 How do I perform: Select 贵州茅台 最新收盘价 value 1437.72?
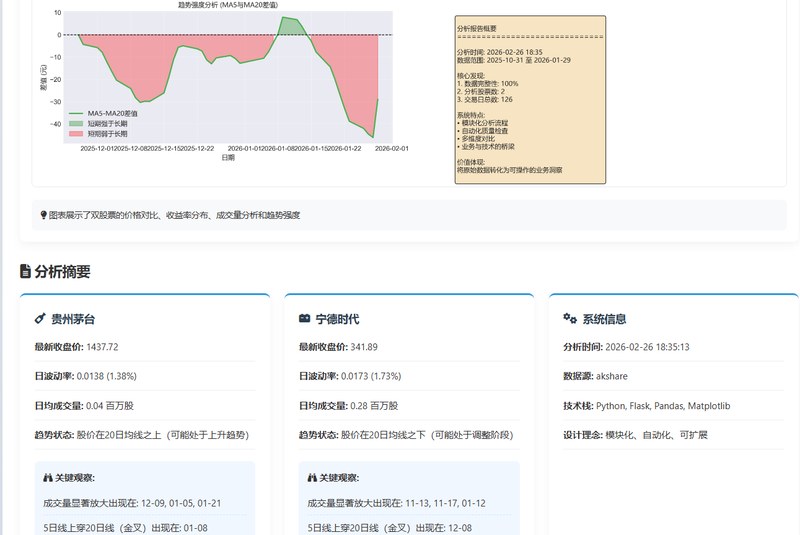(103, 347)
